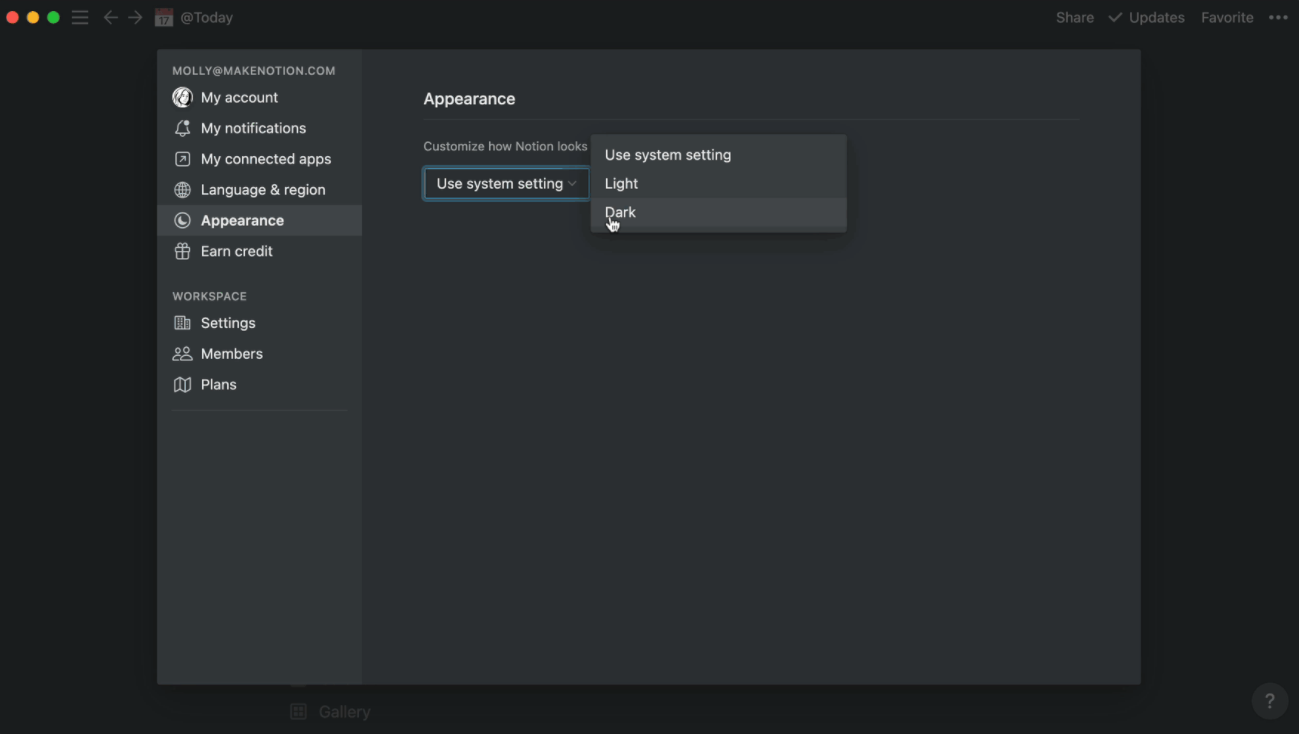Open help with the question mark button
1299x734 pixels.
click(1270, 701)
